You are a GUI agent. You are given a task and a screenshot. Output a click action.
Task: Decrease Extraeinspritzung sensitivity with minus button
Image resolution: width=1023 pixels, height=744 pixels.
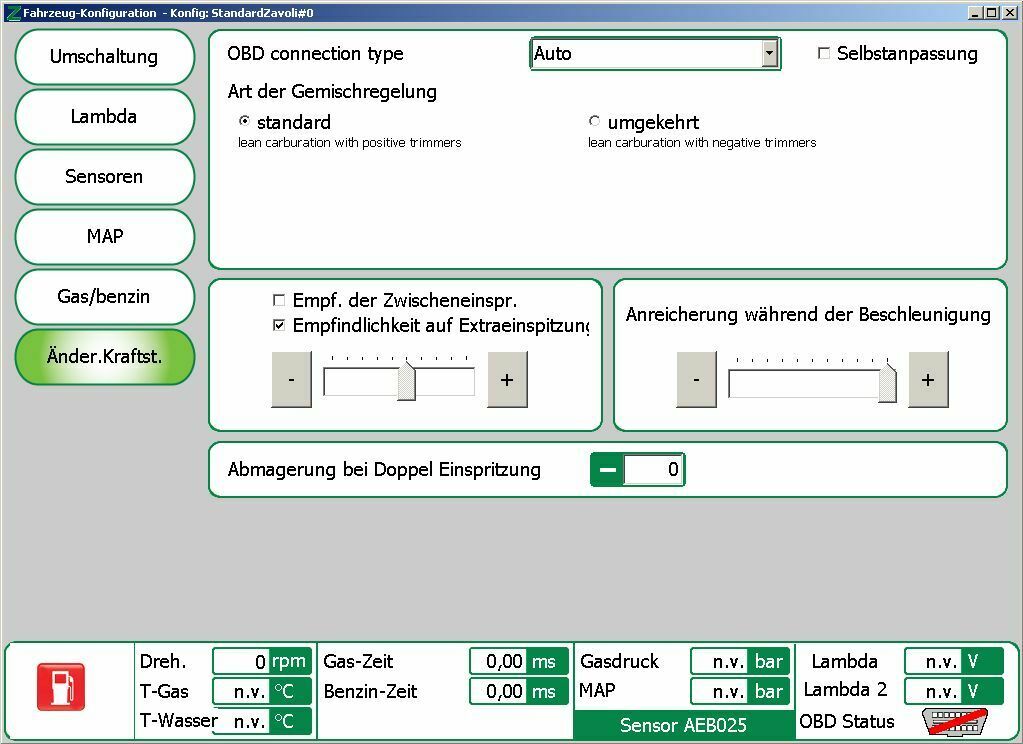point(291,380)
